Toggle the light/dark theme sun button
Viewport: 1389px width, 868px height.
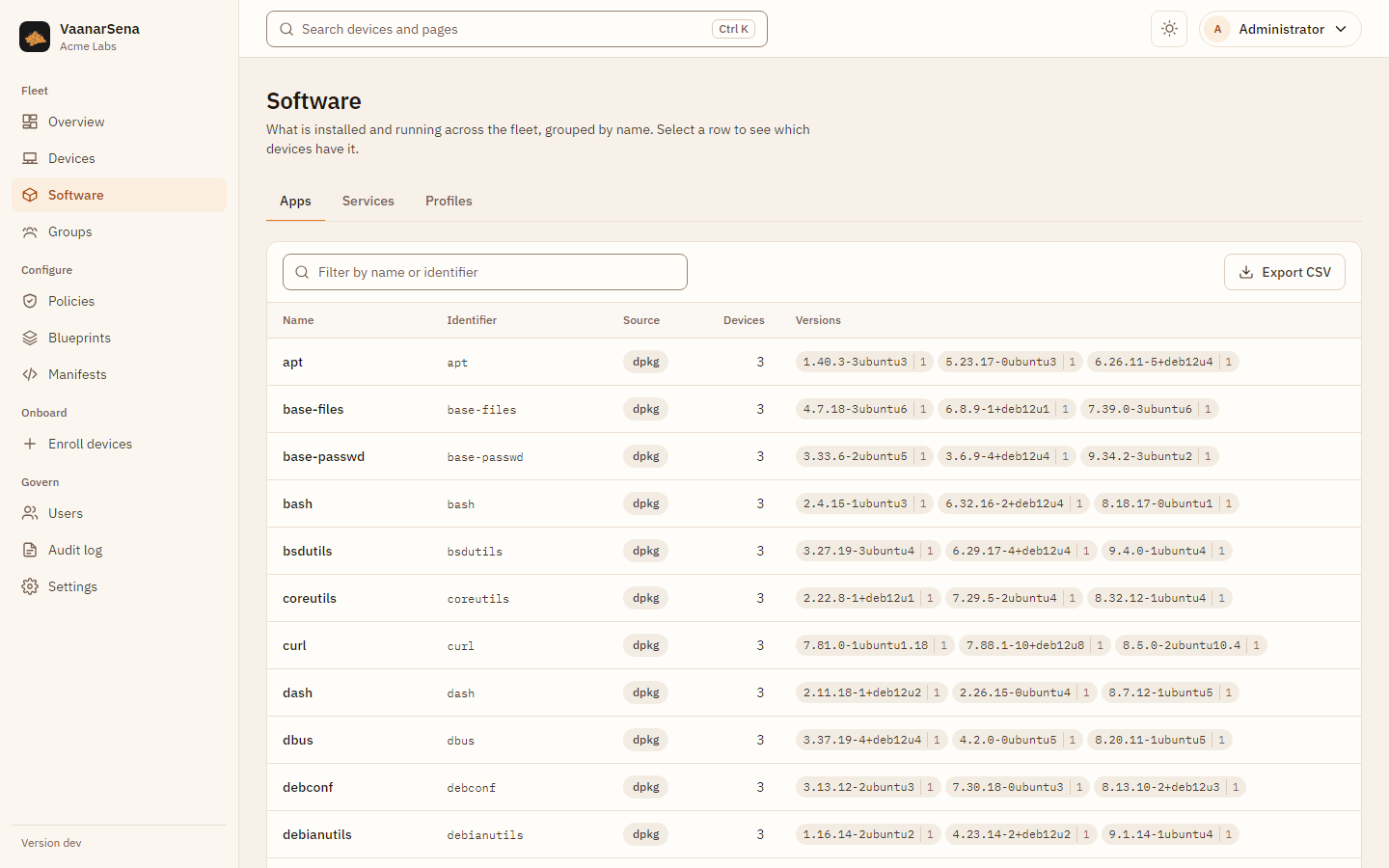[x=1169, y=29]
